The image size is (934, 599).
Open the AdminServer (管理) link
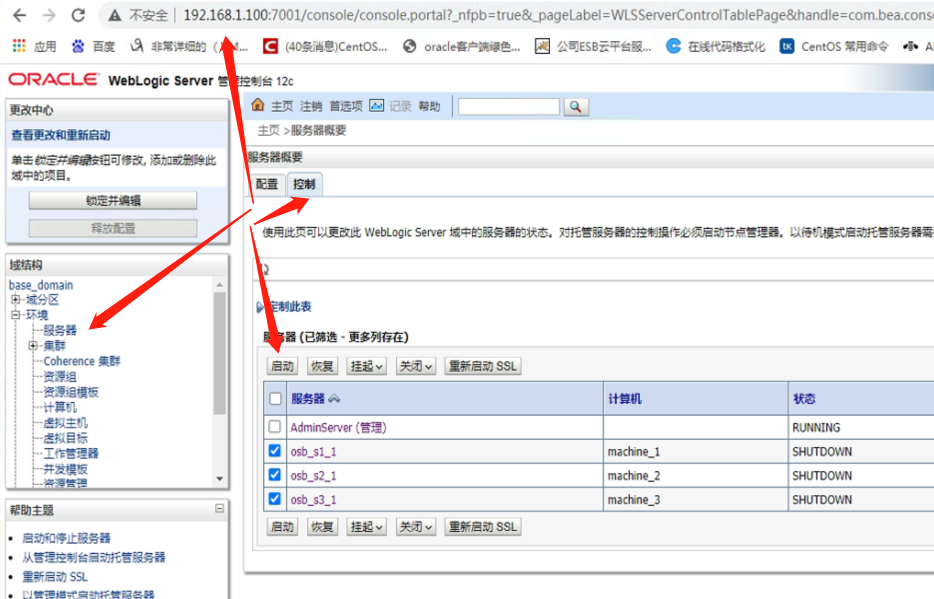(338, 427)
